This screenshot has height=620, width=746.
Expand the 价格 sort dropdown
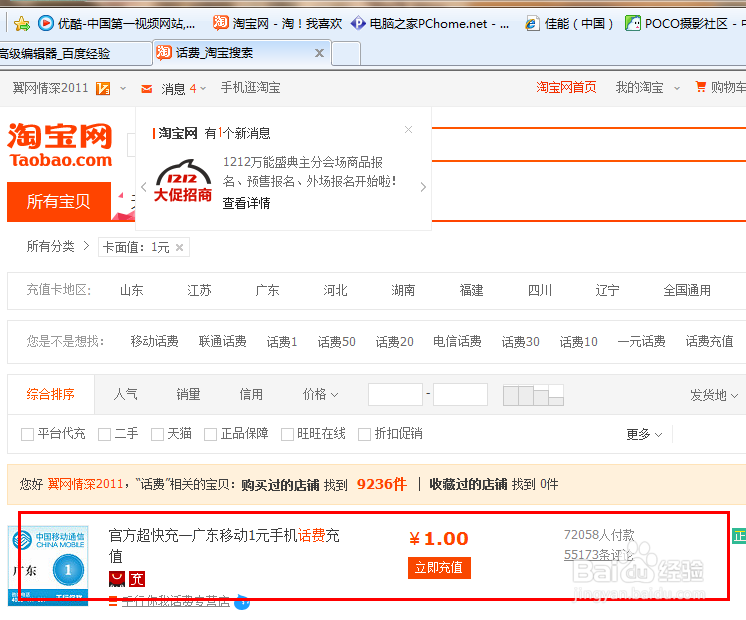320,394
